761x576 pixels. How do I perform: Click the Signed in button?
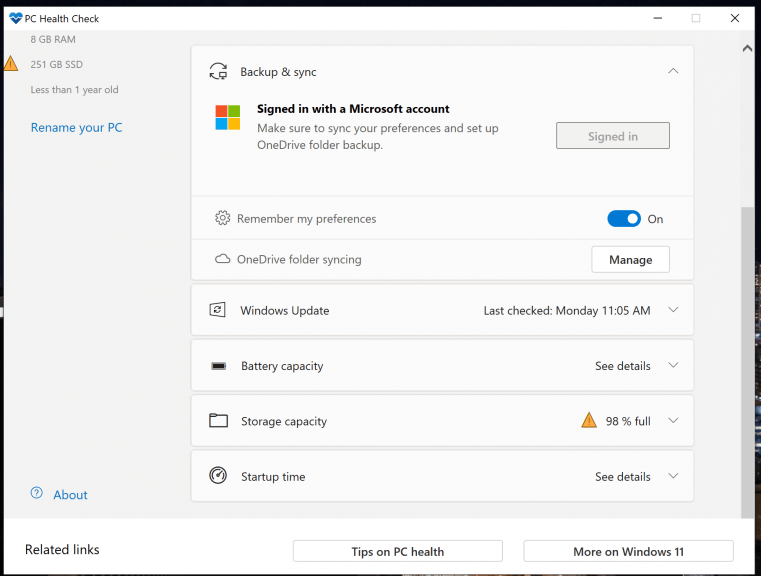coord(613,136)
